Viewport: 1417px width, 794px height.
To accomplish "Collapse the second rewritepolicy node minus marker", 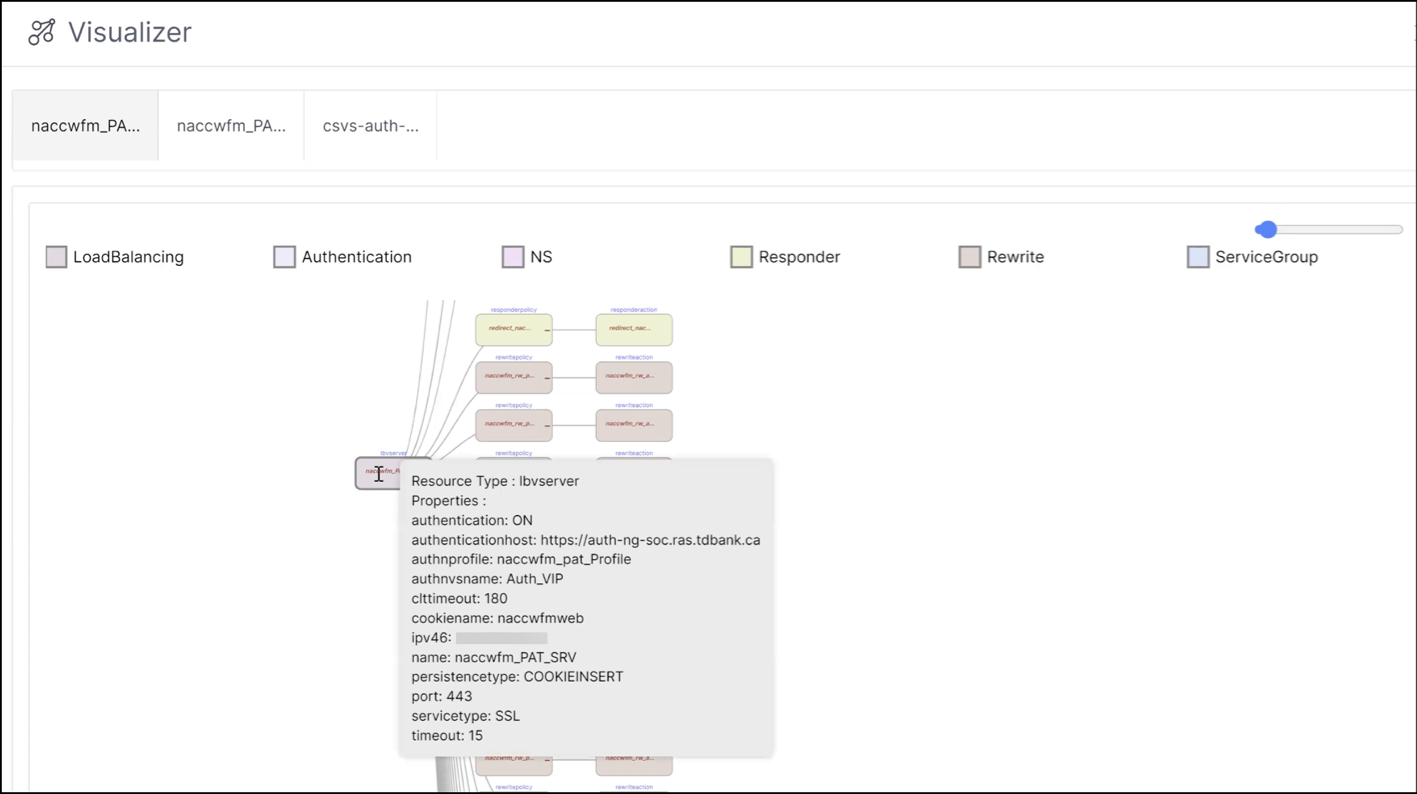I will (x=547, y=426).
